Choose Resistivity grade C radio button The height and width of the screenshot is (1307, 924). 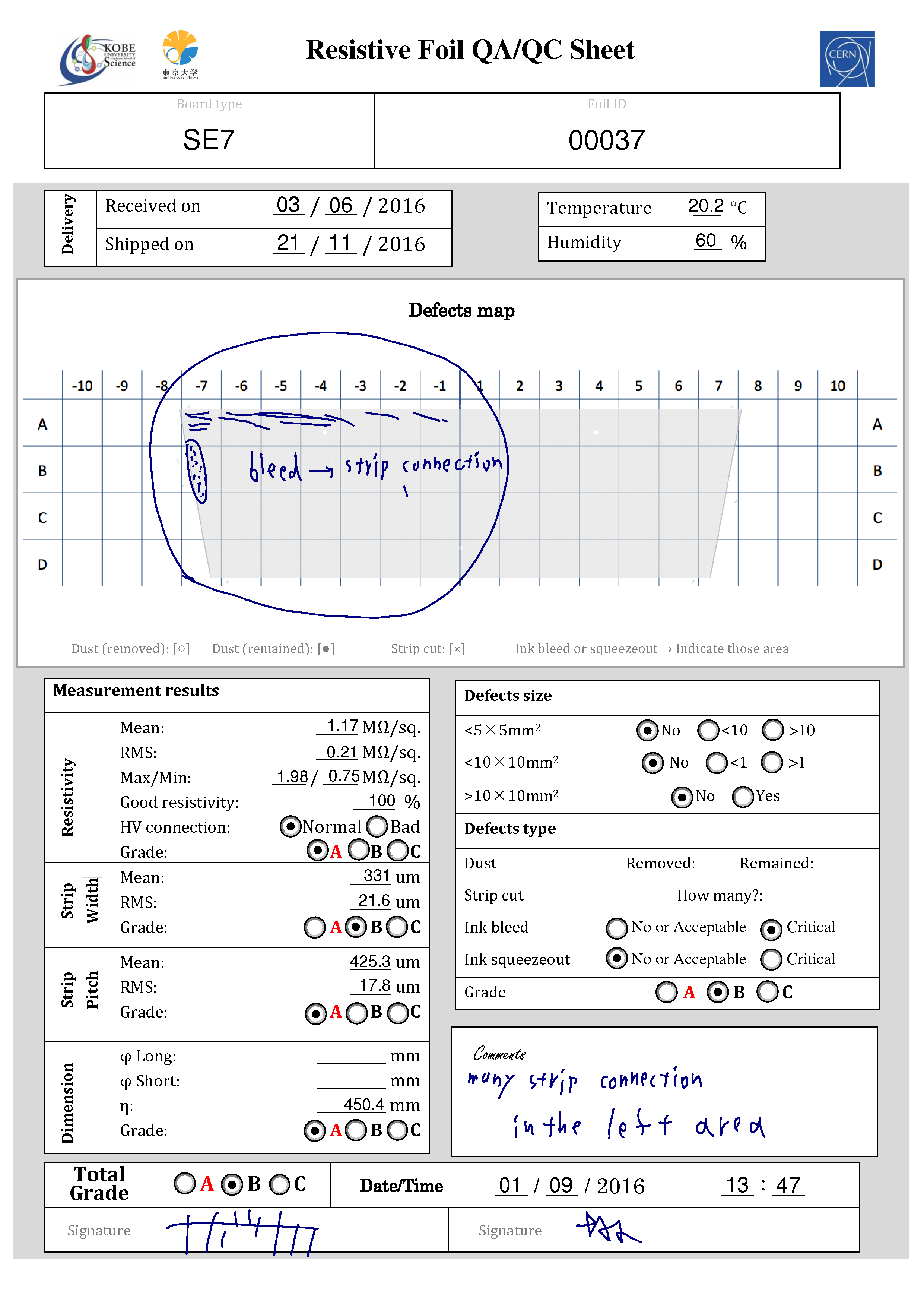click(x=397, y=851)
